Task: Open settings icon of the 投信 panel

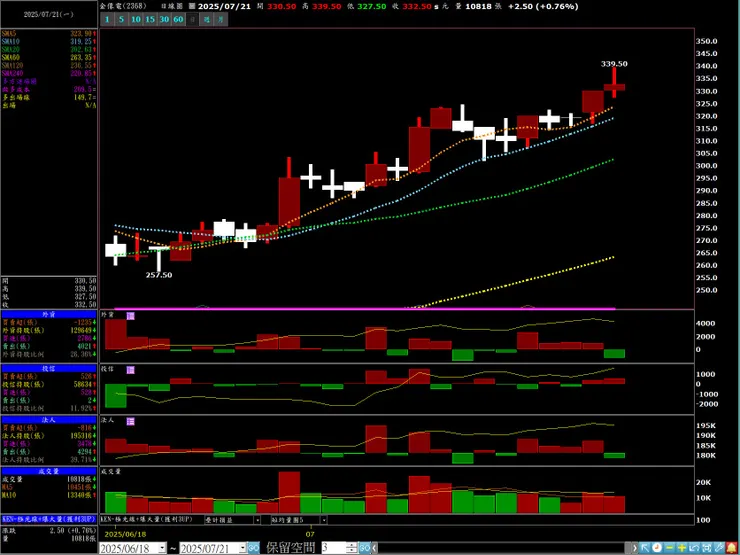Action: (x=131, y=370)
